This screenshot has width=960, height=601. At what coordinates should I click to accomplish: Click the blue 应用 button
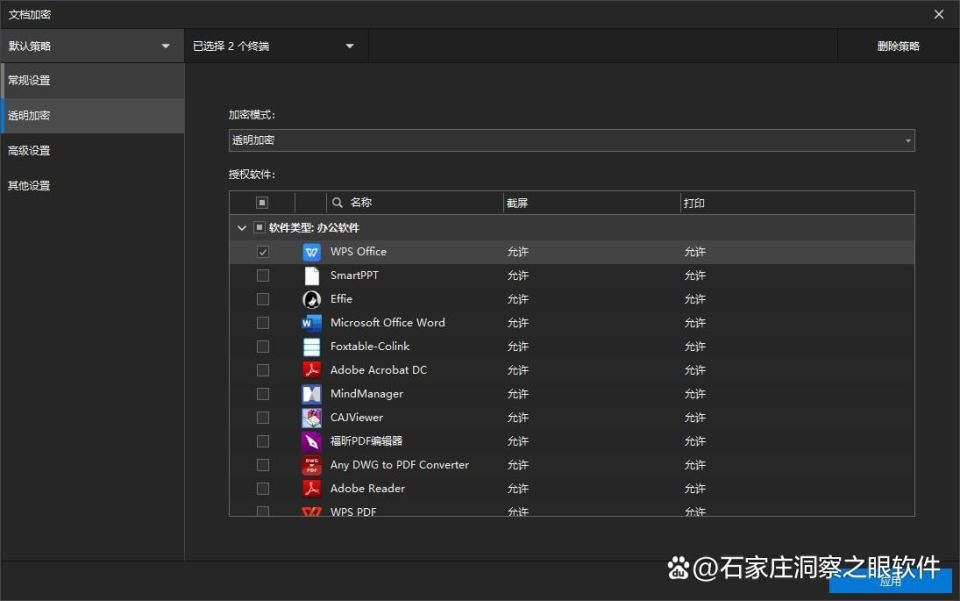click(890, 581)
